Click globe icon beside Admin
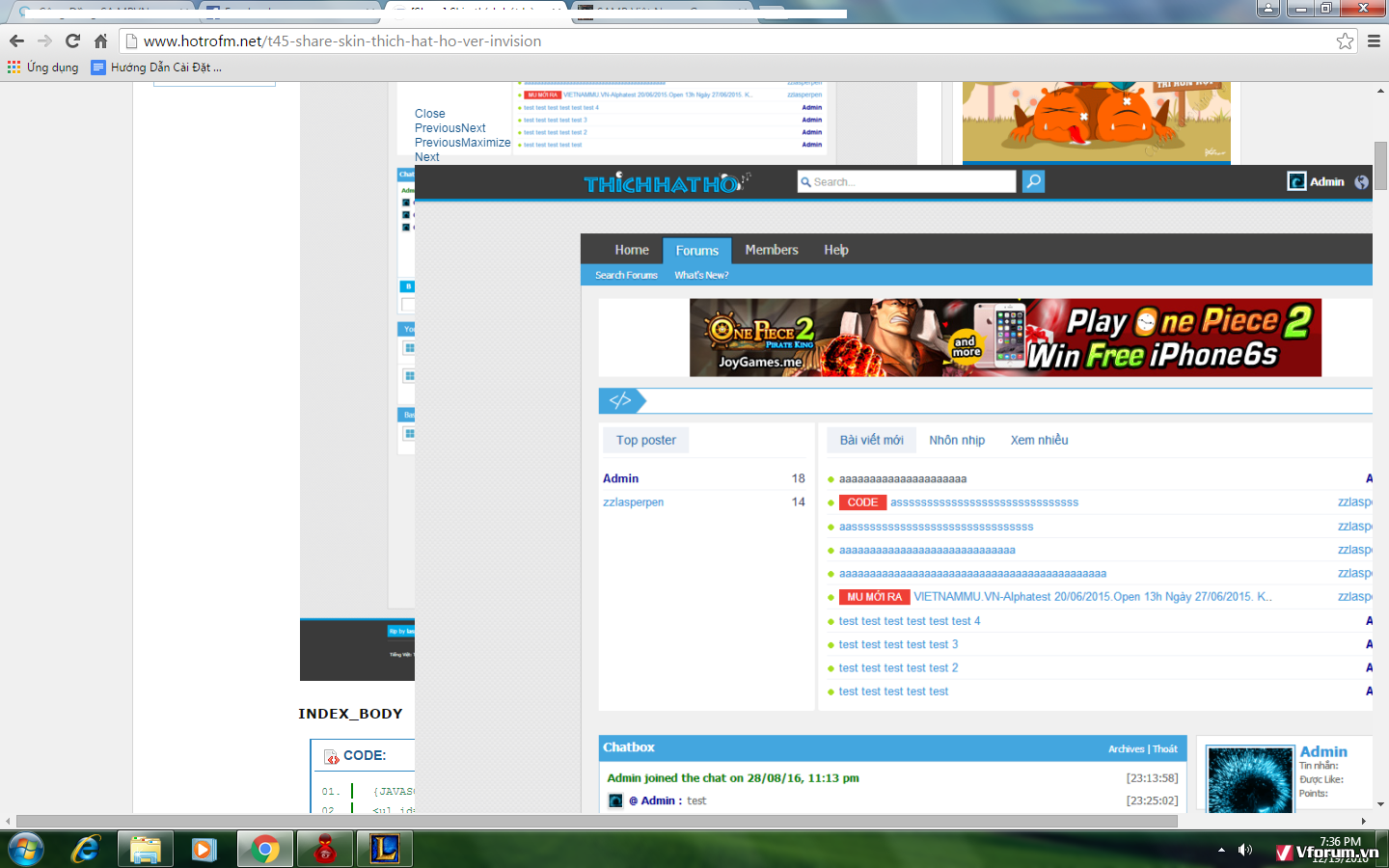The width and height of the screenshot is (1389, 868). 1361,181
